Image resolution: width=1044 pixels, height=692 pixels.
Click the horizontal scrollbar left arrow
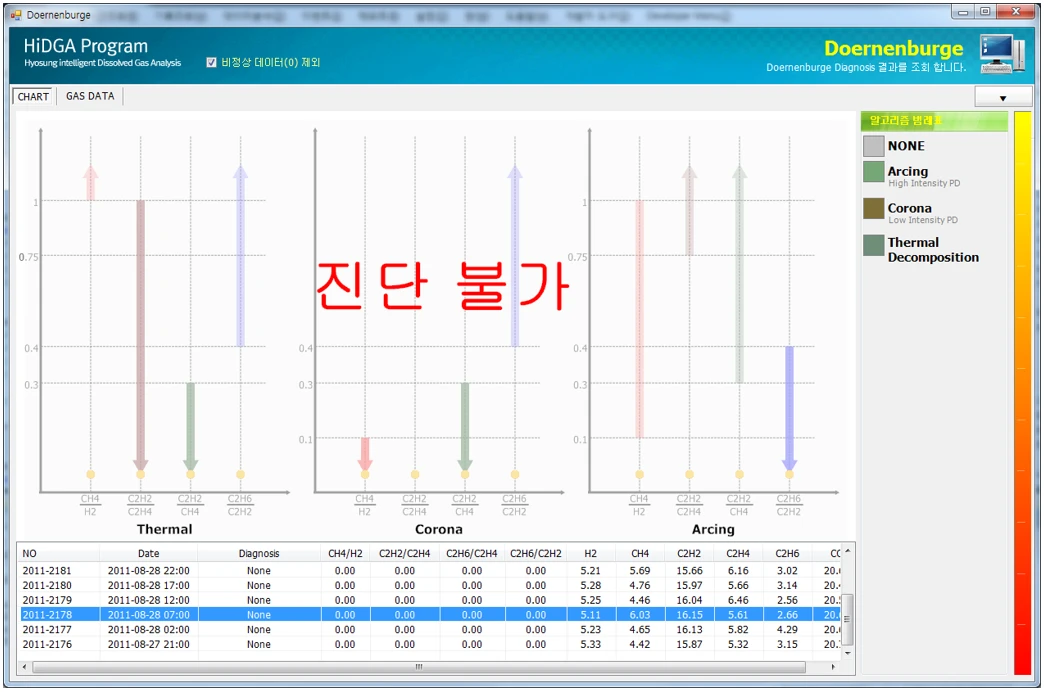(x=25, y=667)
